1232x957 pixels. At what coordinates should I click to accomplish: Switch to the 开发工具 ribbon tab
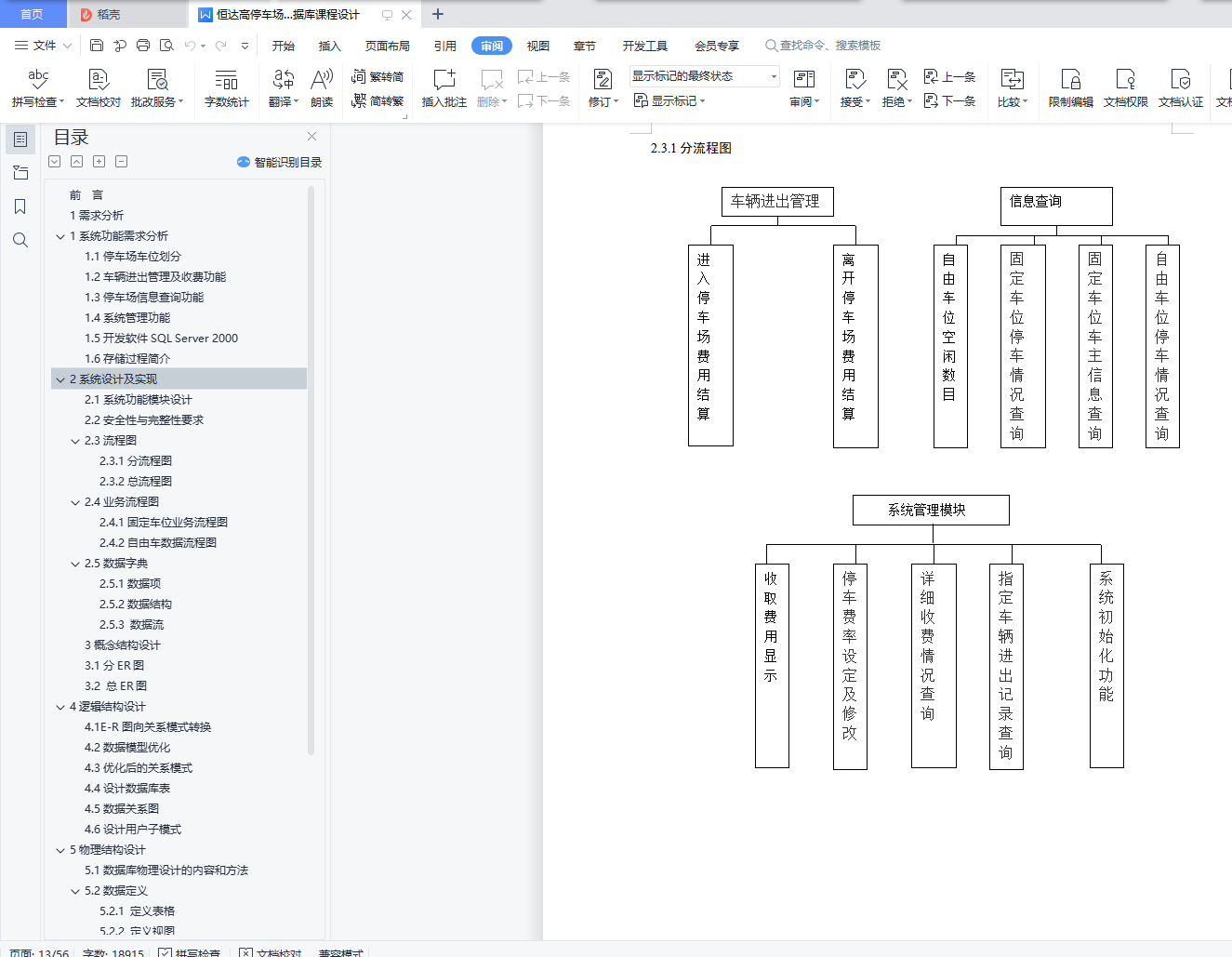pyautogui.click(x=645, y=46)
